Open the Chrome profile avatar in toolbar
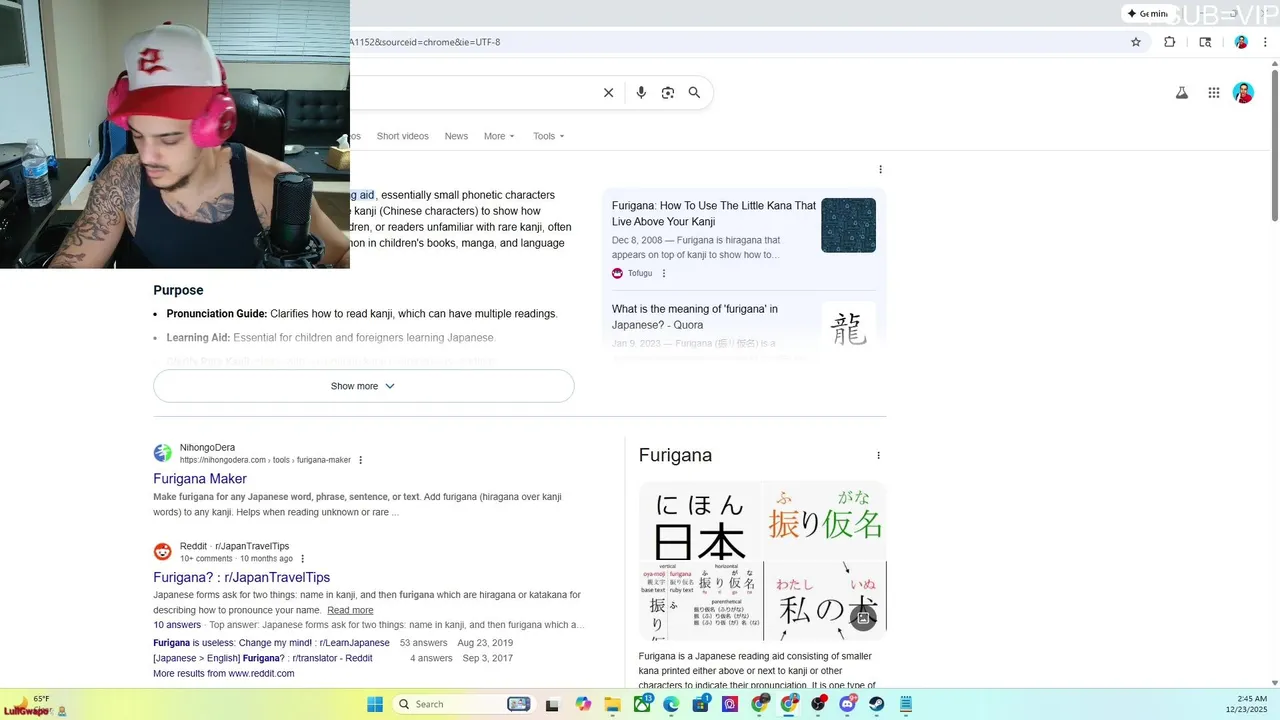Viewport: 1280px width, 720px height. (x=1241, y=42)
